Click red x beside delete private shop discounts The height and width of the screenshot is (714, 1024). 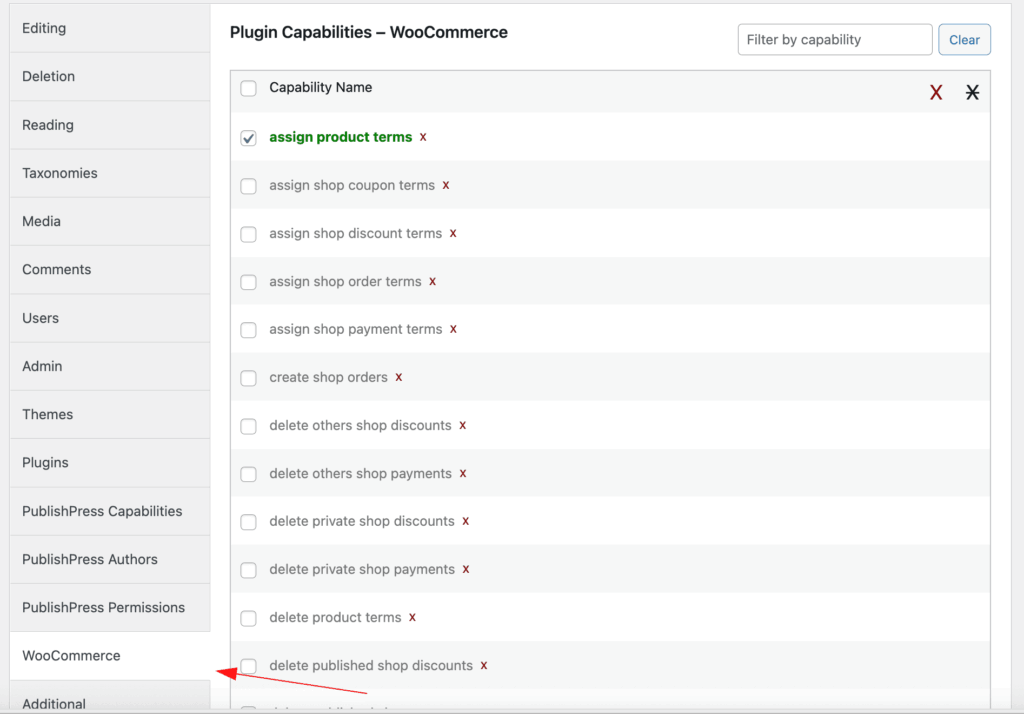tap(466, 521)
